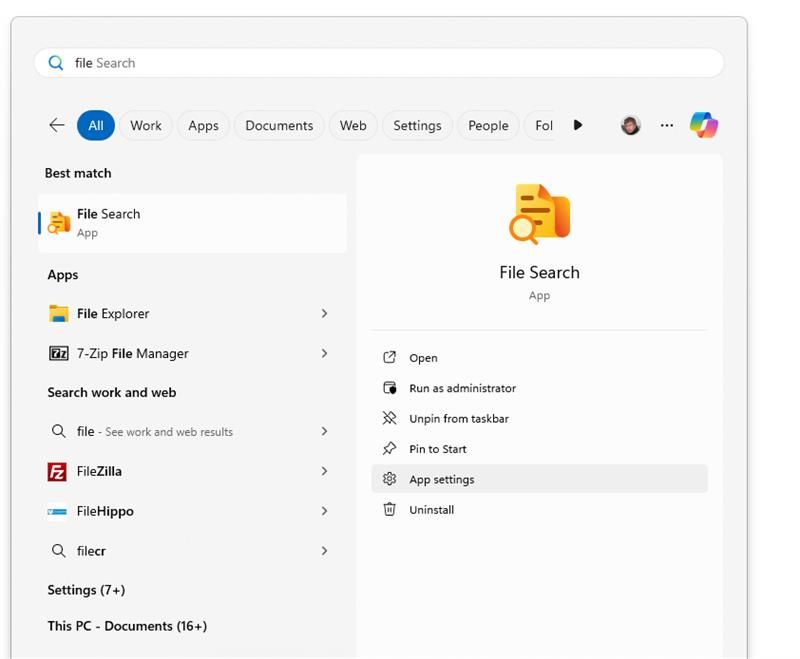Choose Run as administrator
This screenshot has height=659, width=800.
tap(540, 388)
